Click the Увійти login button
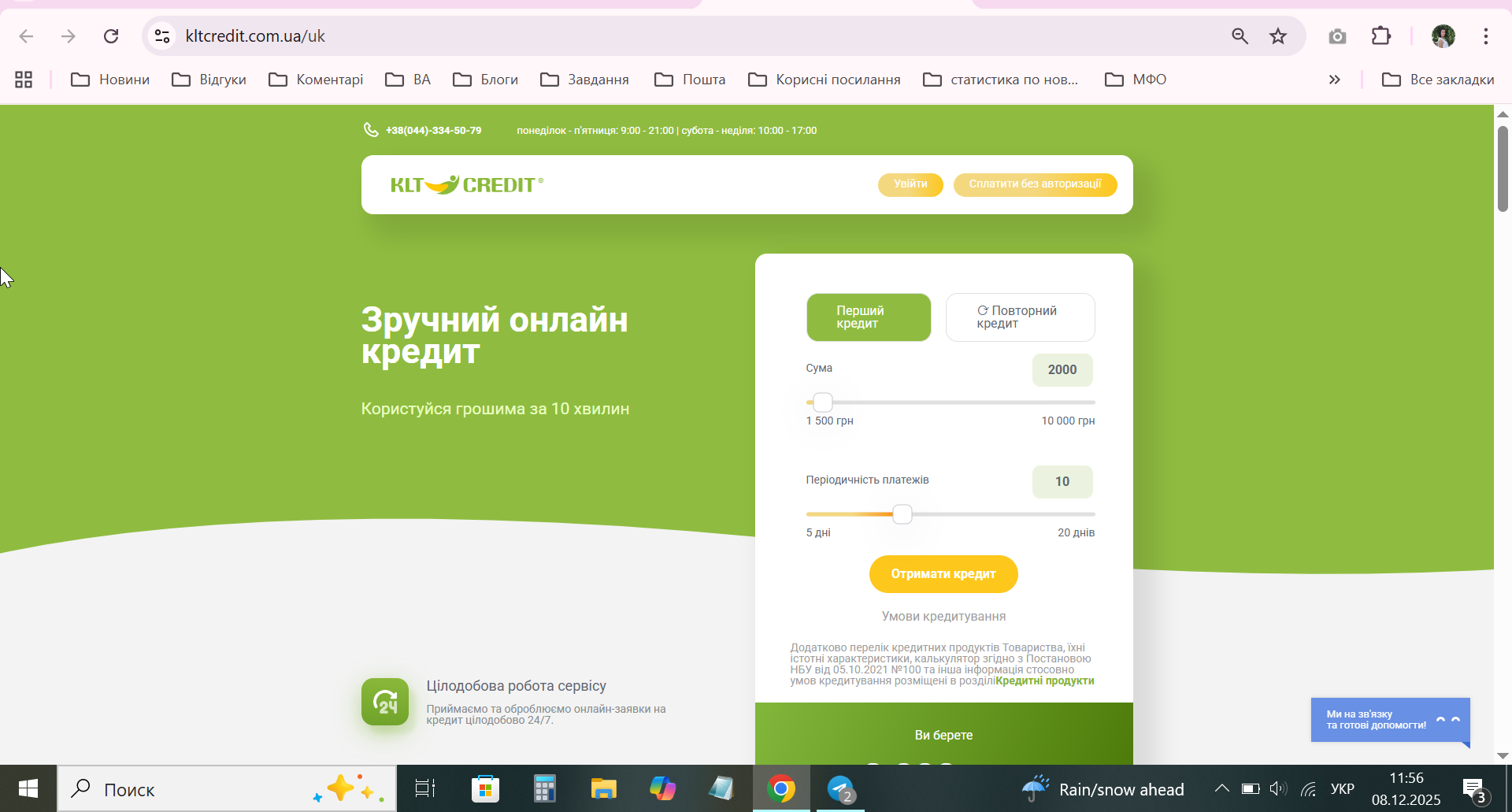This screenshot has width=1512, height=812. coord(910,184)
